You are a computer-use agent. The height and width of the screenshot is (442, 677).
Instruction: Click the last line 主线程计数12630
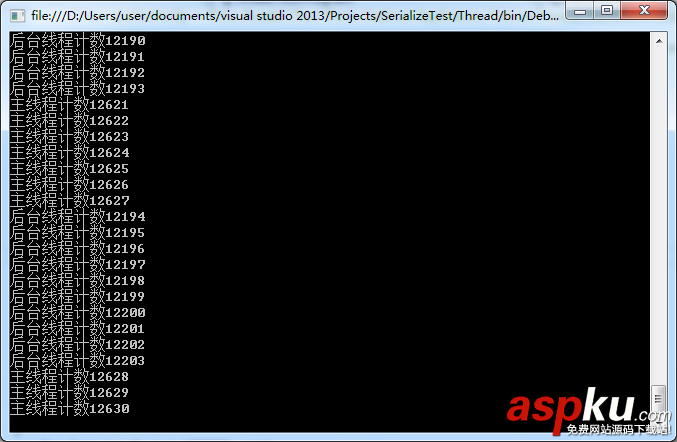pos(69,408)
